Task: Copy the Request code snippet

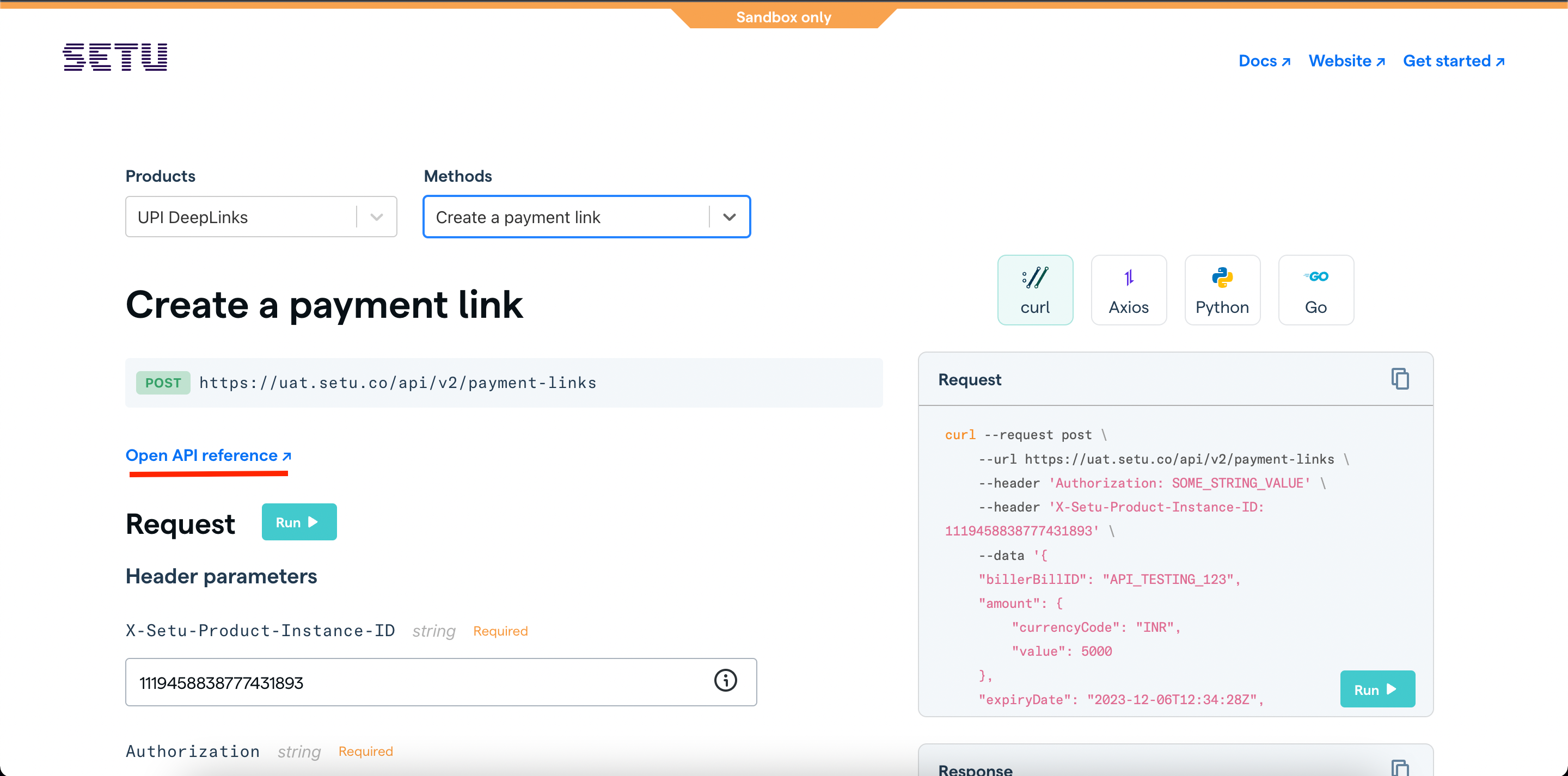Action: point(1399,379)
